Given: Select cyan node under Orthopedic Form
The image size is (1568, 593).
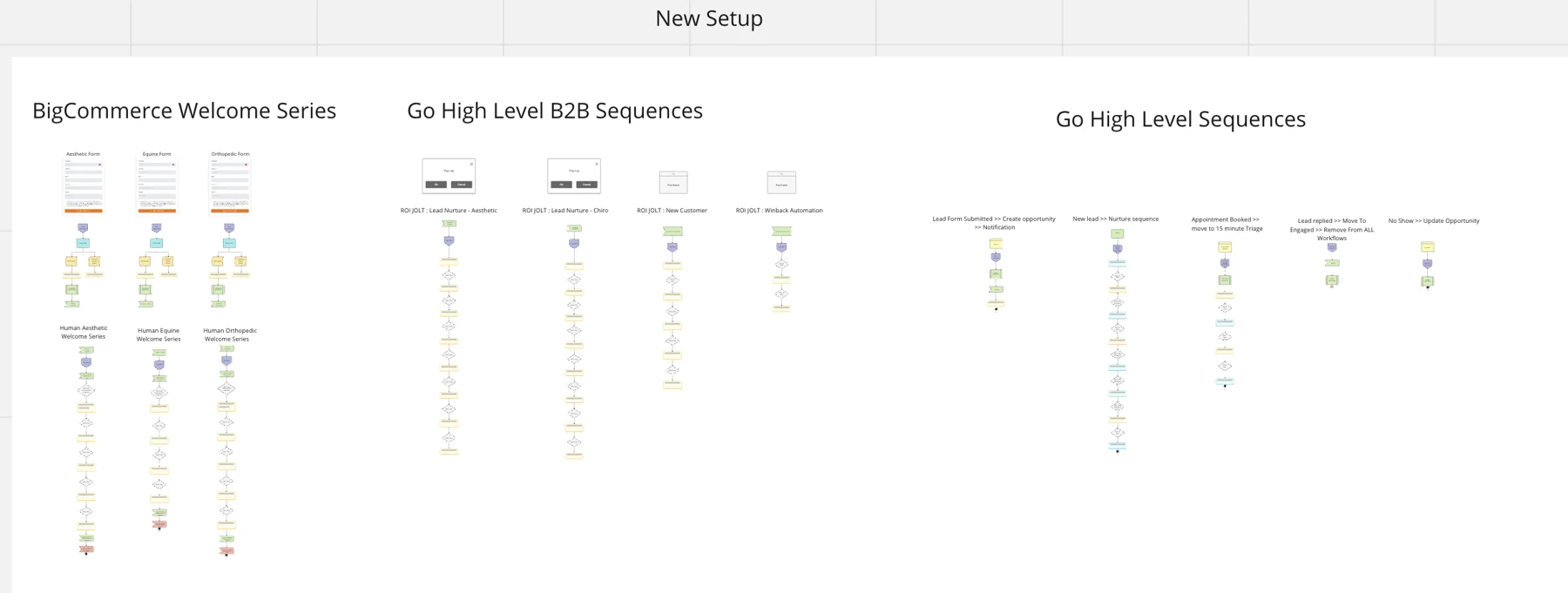Looking at the screenshot, I should [229, 243].
